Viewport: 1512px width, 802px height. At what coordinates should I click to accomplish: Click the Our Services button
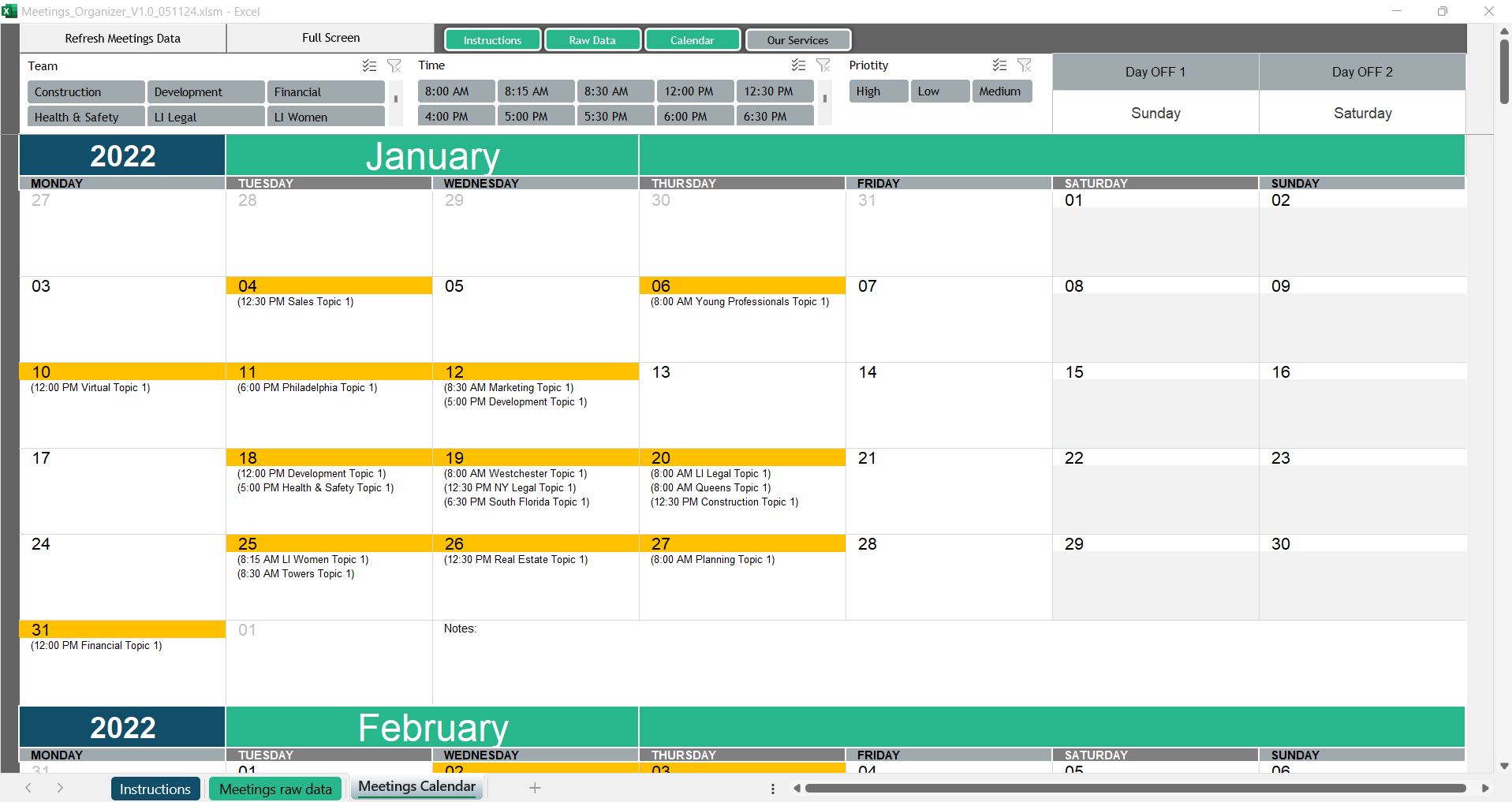[x=797, y=40]
